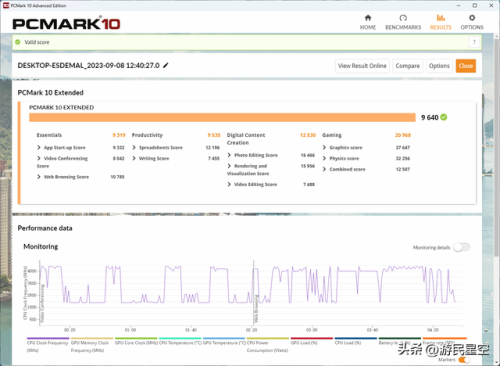Viewport: 500px width, 366px height.
Task: Select the Results bar chart icon
Action: [x=441, y=18]
